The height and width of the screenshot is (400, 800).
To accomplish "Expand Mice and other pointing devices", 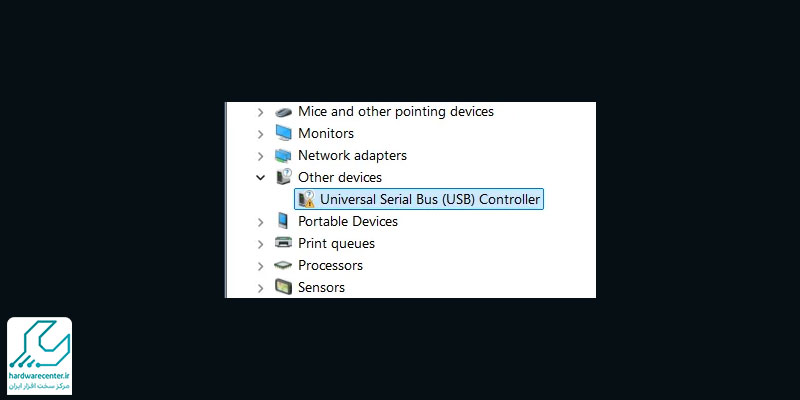I will click(260, 112).
